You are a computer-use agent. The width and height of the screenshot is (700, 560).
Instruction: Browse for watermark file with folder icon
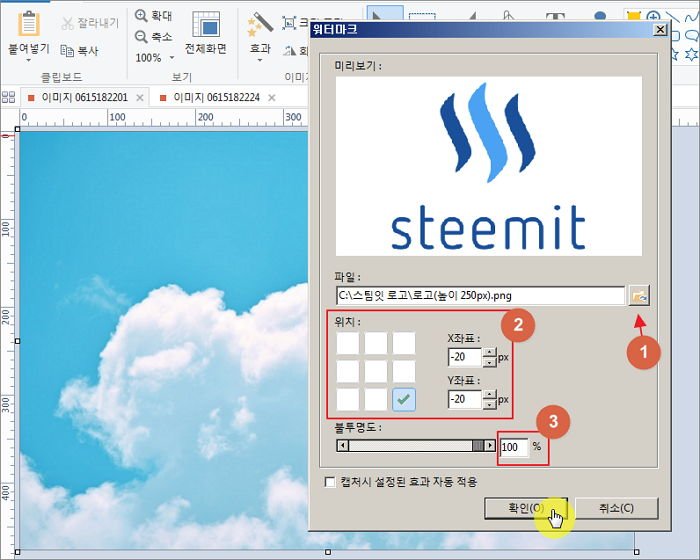click(639, 296)
